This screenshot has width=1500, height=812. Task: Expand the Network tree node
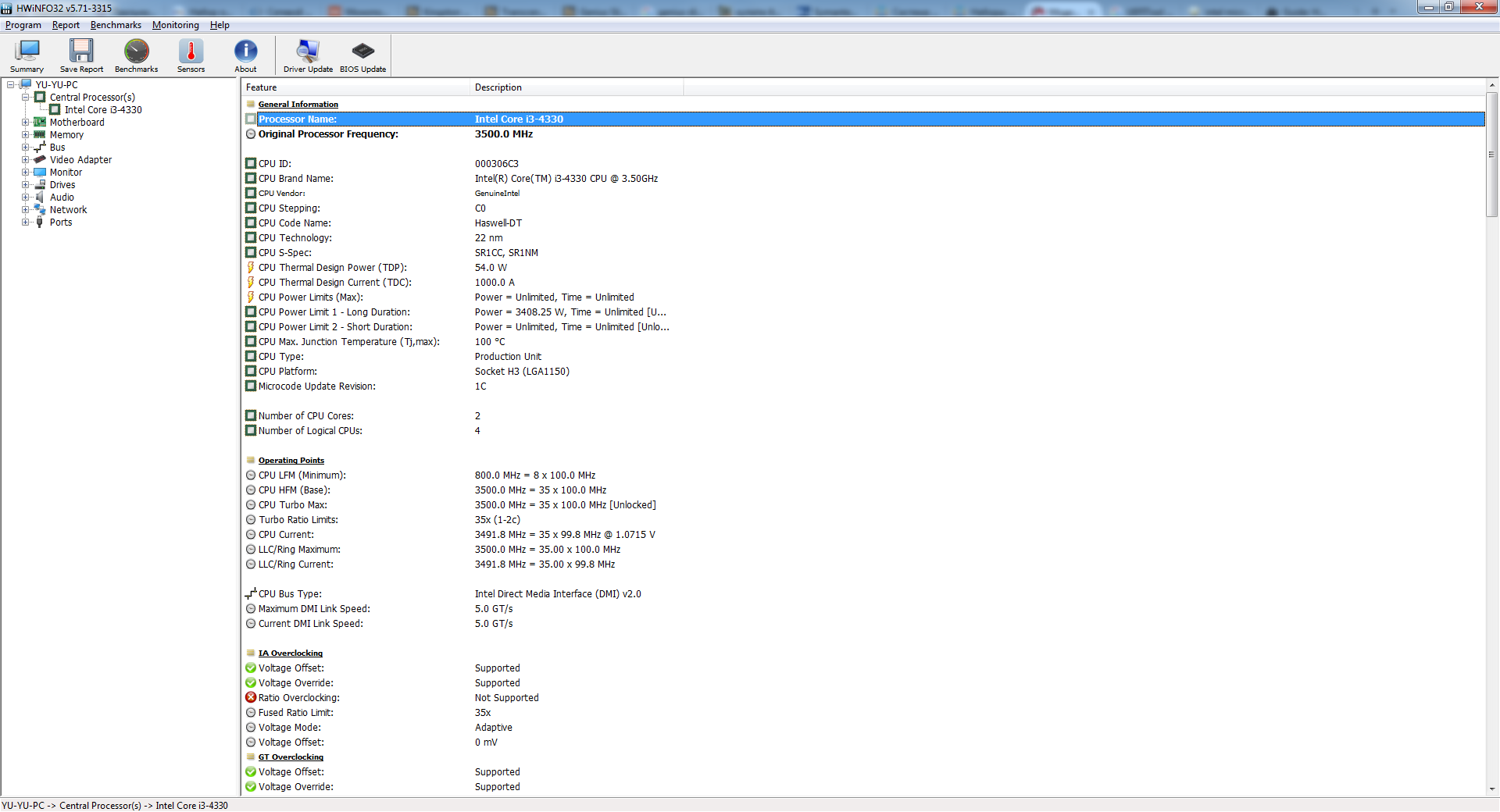pyautogui.click(x=26, y=209)
